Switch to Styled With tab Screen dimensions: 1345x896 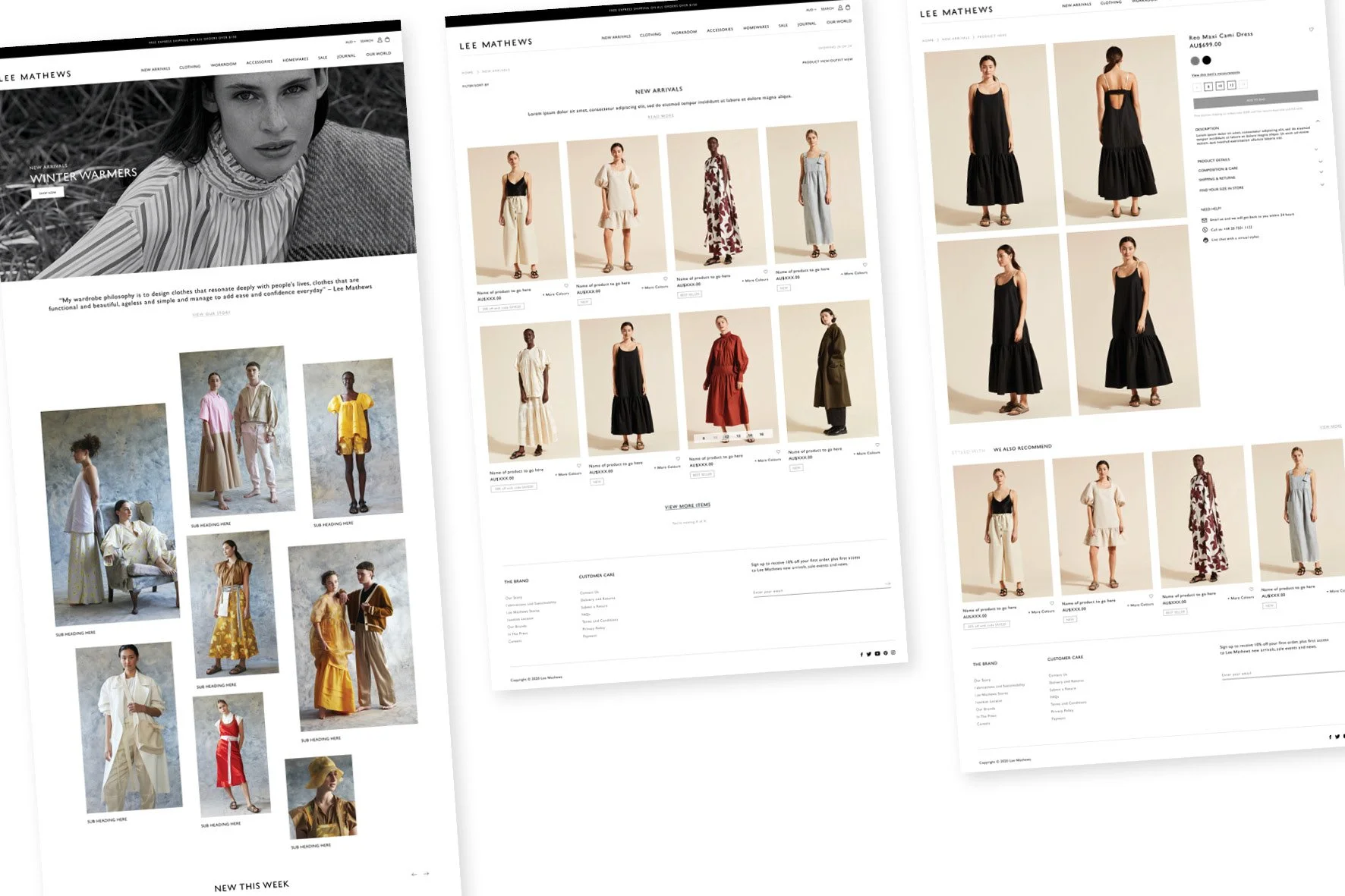coord(969,451)
